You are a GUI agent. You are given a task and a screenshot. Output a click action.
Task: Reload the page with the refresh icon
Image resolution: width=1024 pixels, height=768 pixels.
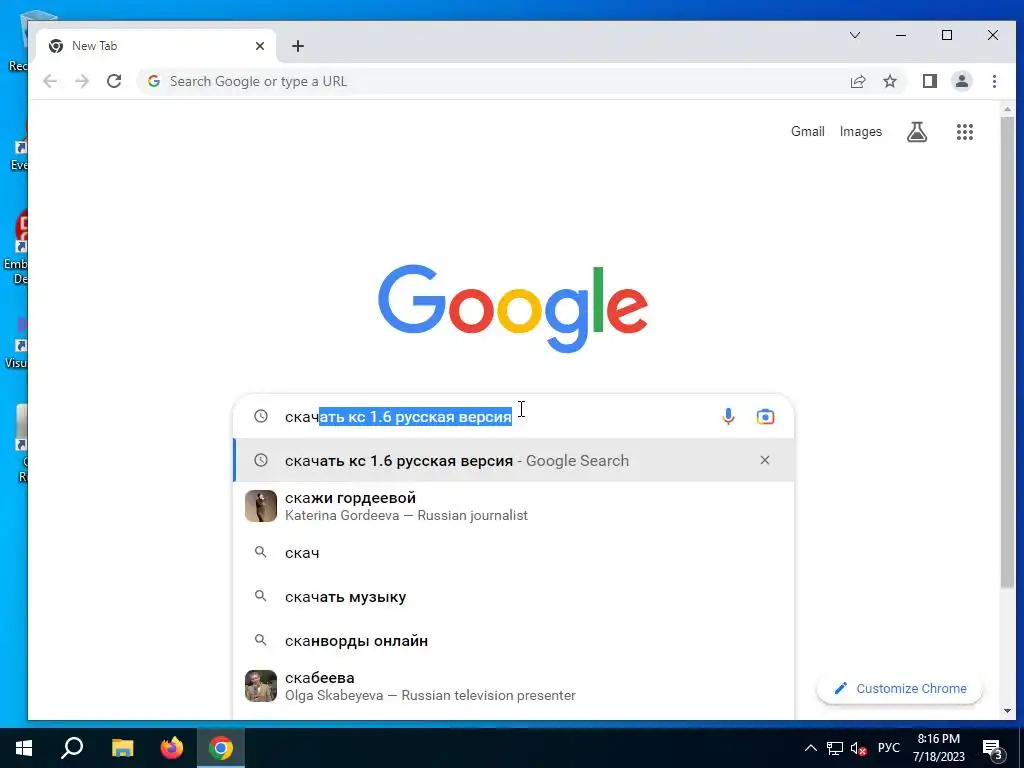[x=114, y=81]
